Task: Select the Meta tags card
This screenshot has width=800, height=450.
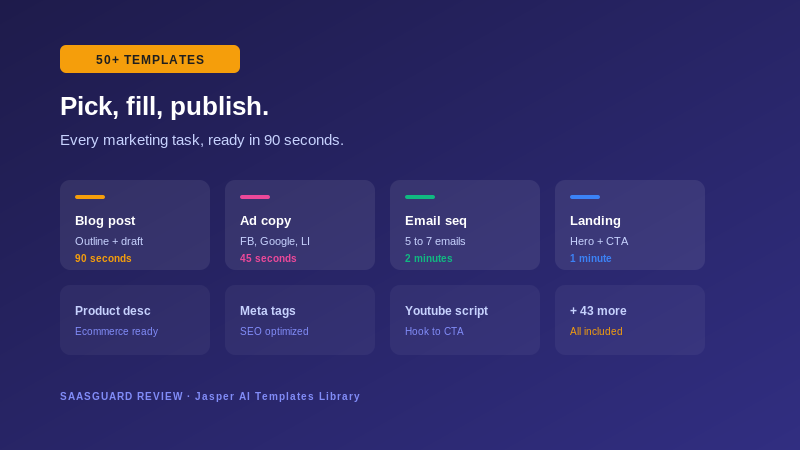Action: pos(300,320)
